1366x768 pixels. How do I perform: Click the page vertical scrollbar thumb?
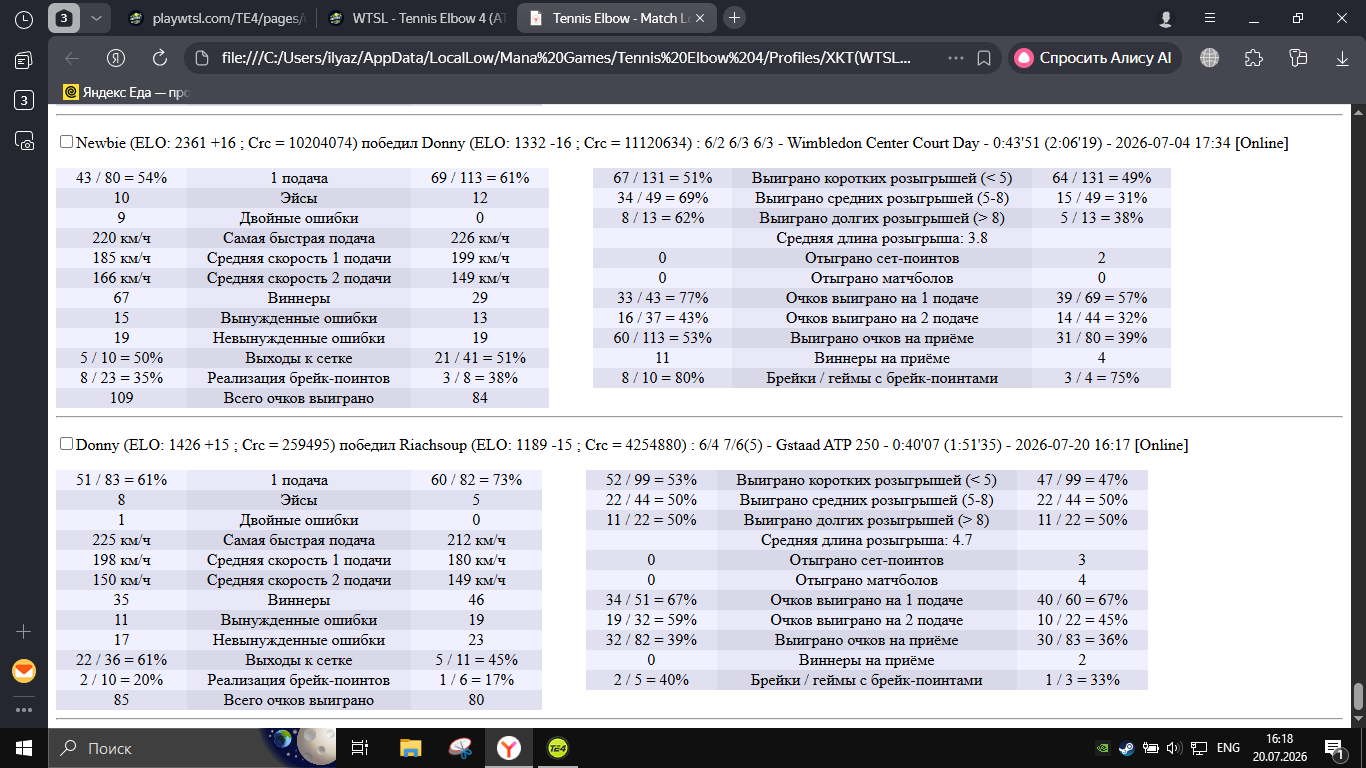(1358, 696)
